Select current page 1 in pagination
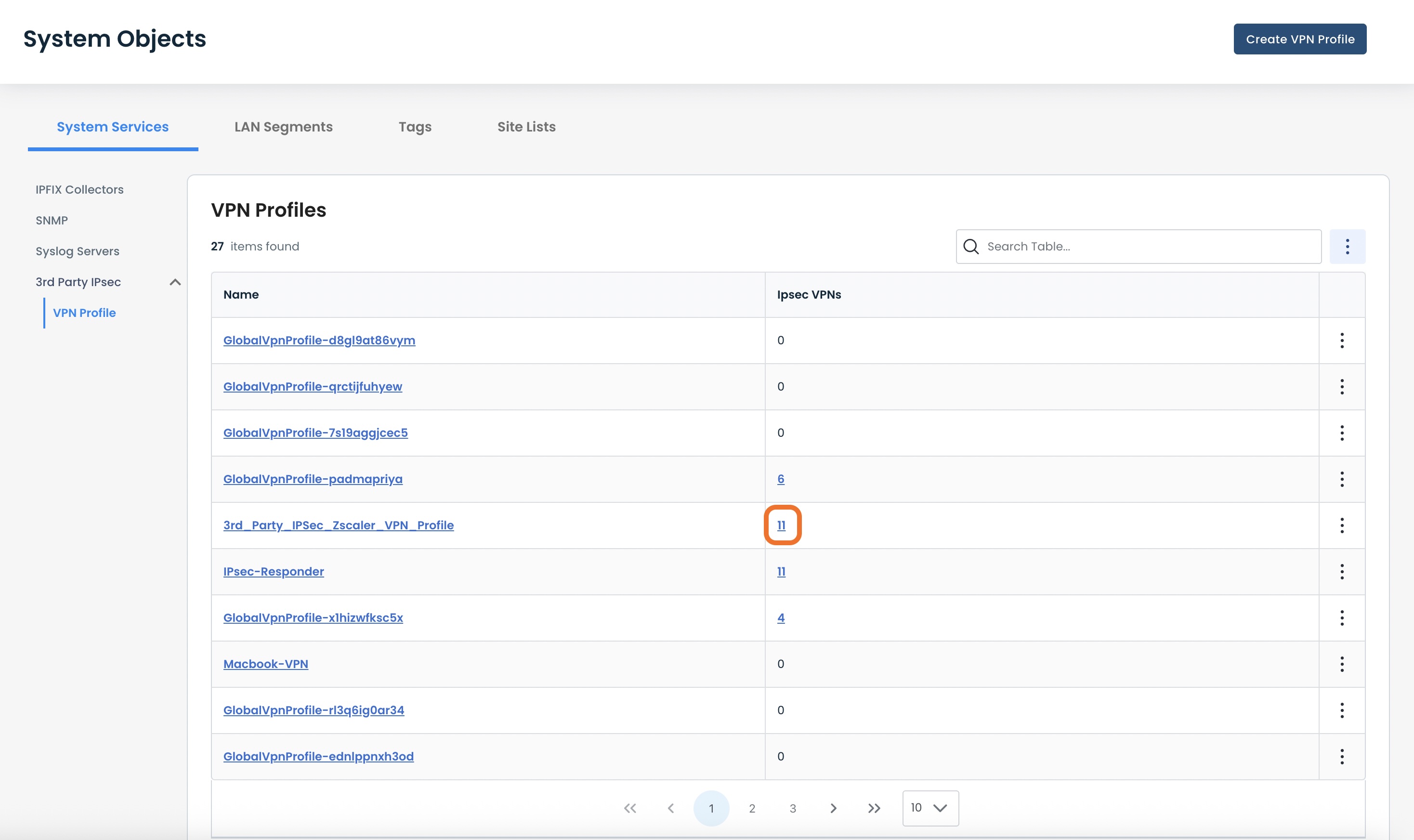 point(711,808)
